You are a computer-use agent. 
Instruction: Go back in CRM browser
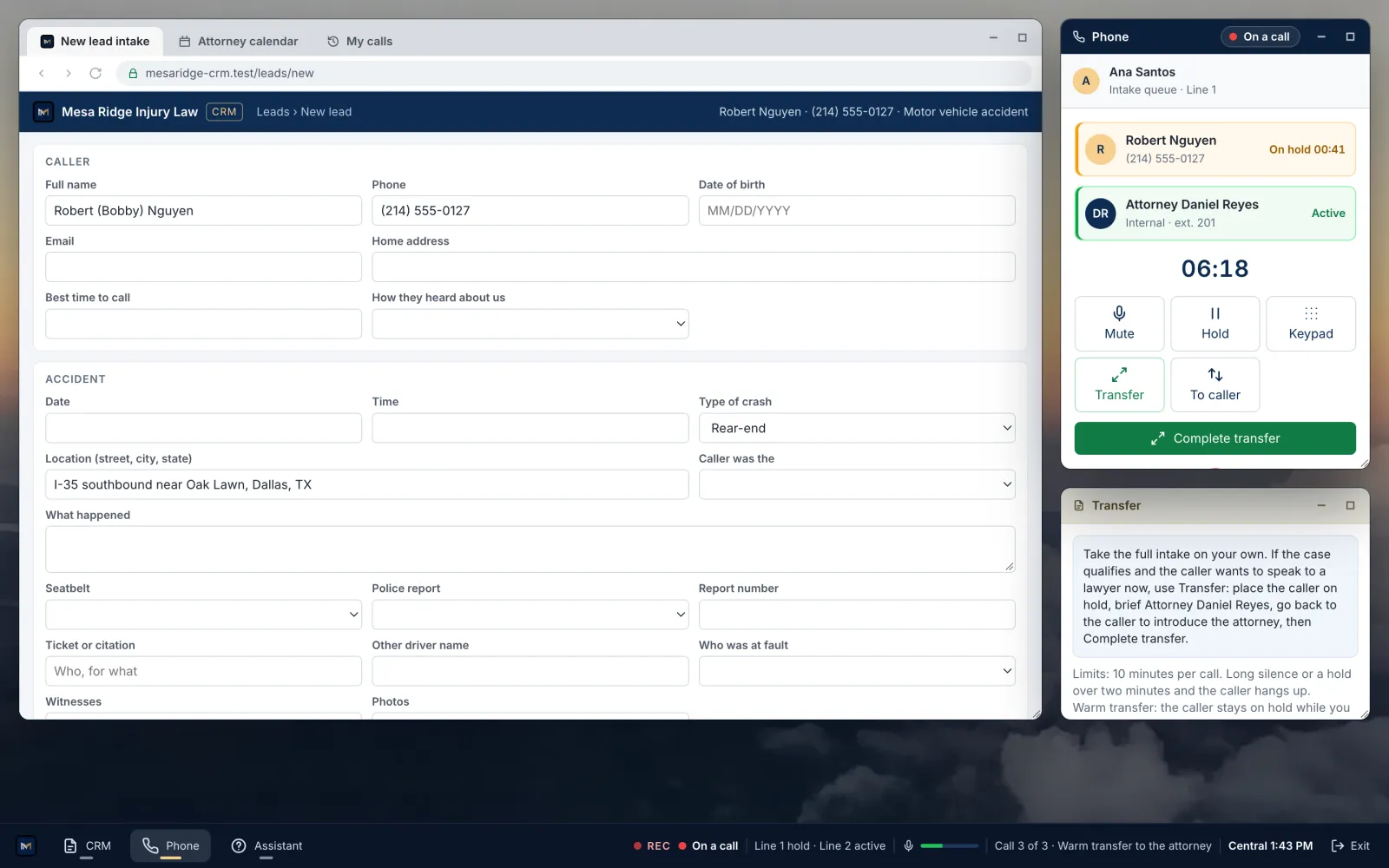click(x=42, y=74)
